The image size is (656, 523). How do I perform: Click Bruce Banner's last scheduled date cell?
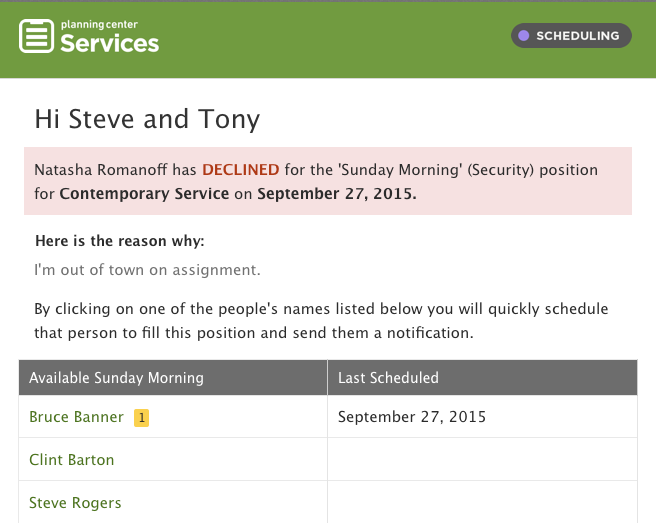412,417
